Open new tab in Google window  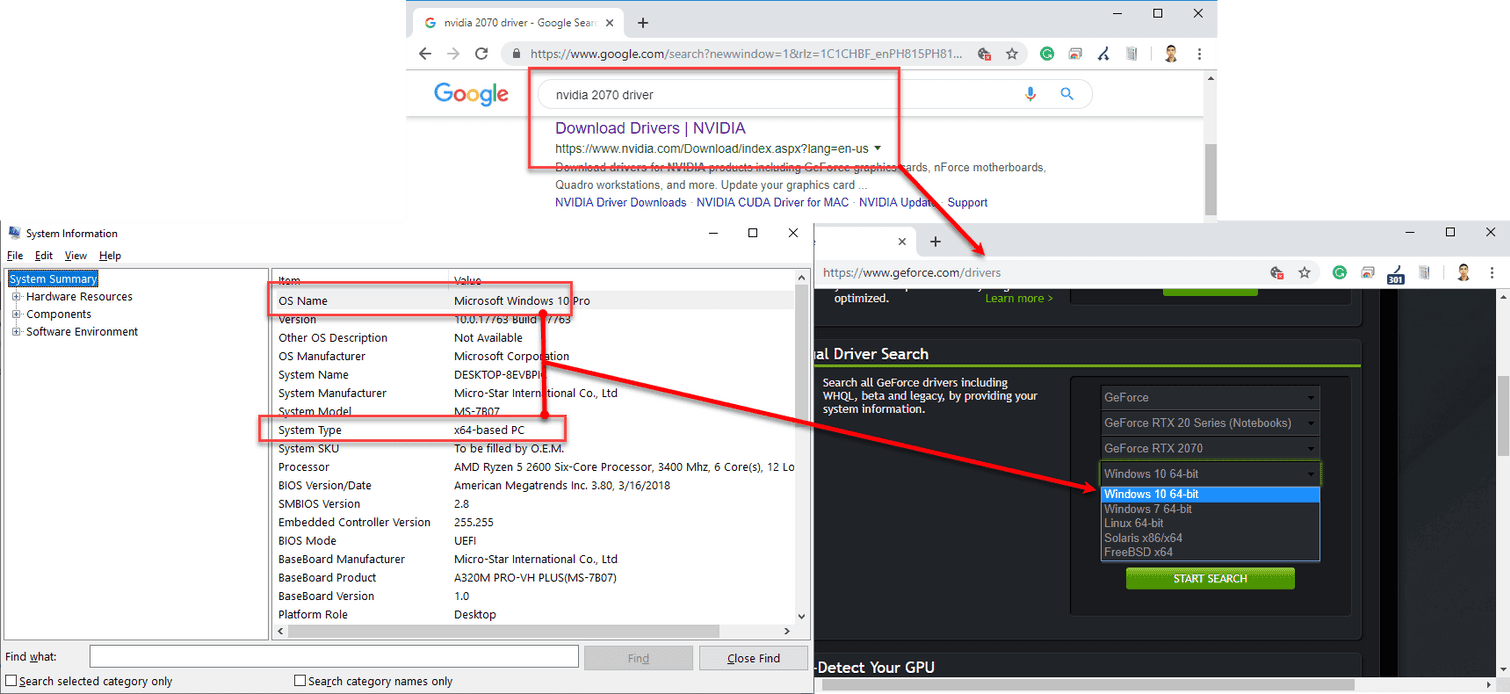(x=643, y=22)
